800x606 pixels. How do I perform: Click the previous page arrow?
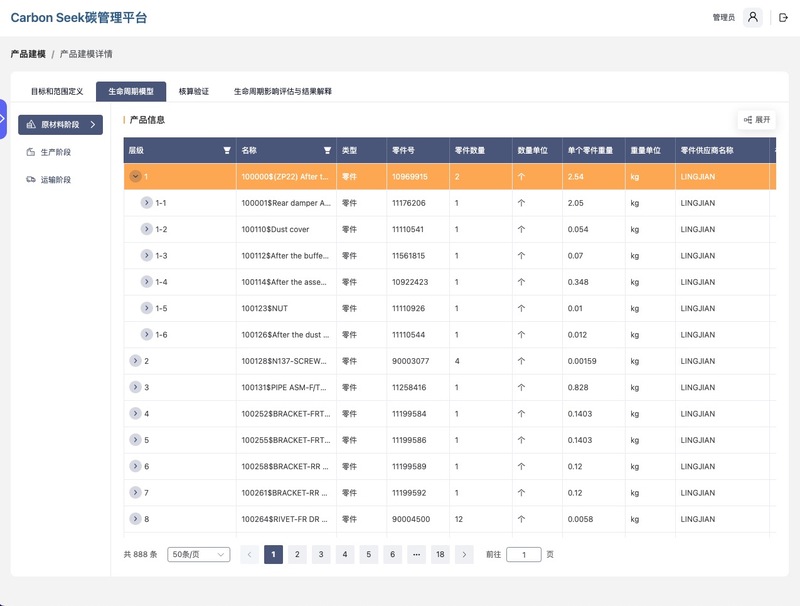click(x=249, y=554)
